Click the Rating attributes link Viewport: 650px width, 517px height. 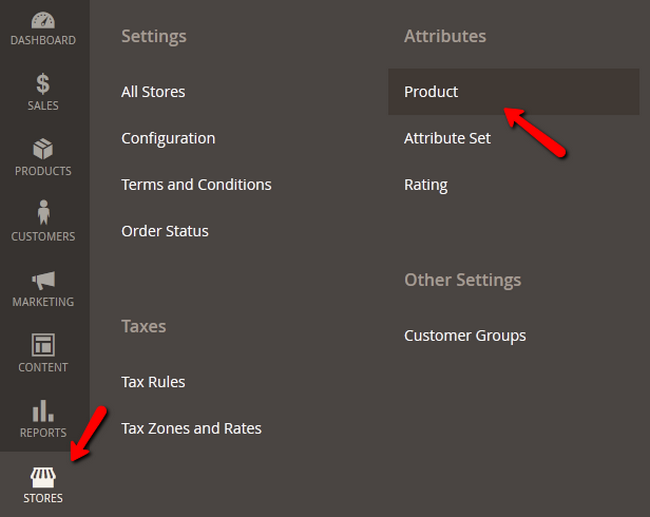click(x=425, y=185)
